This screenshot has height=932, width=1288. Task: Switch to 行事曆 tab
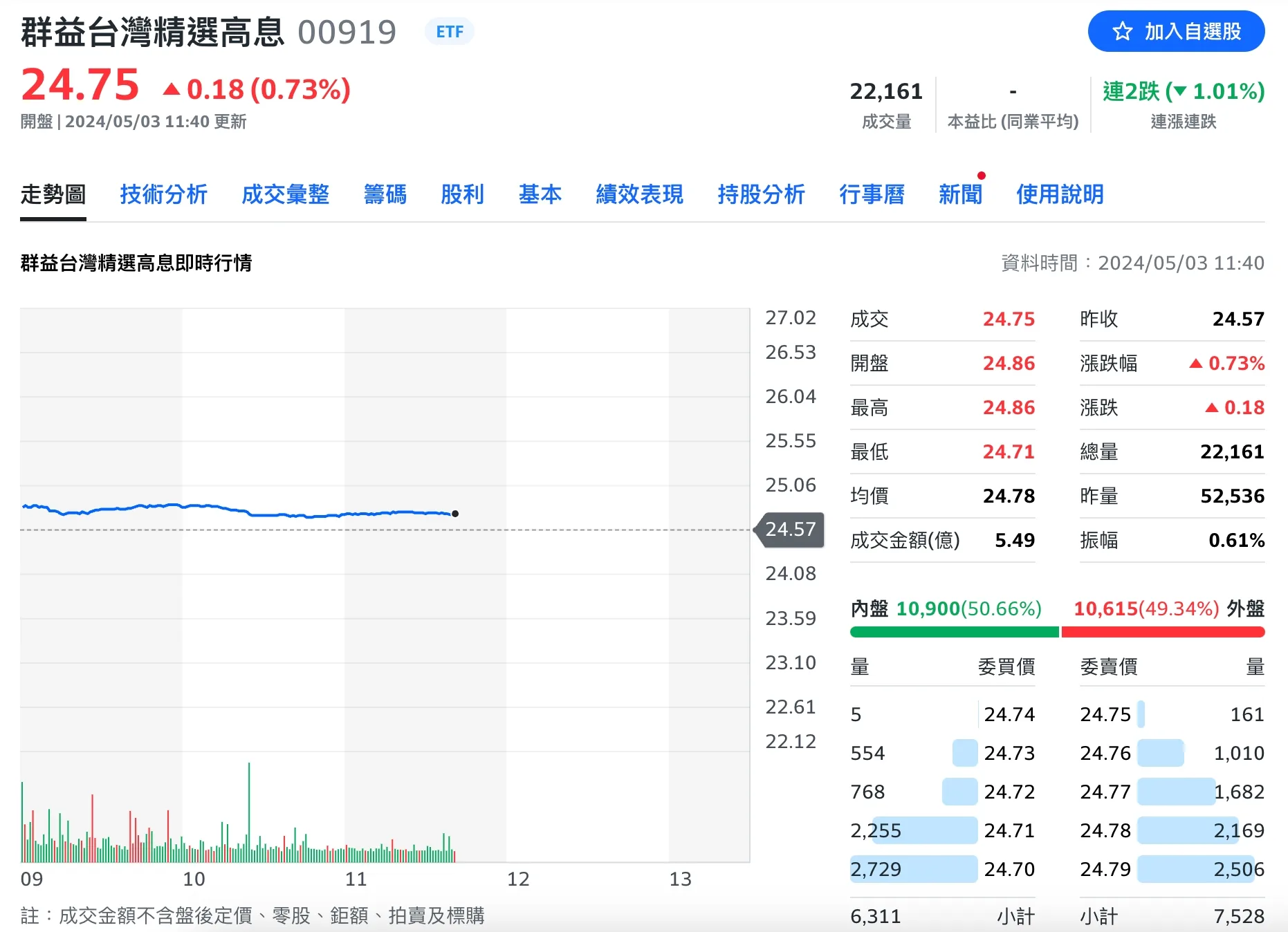click(x=872, y=194)
